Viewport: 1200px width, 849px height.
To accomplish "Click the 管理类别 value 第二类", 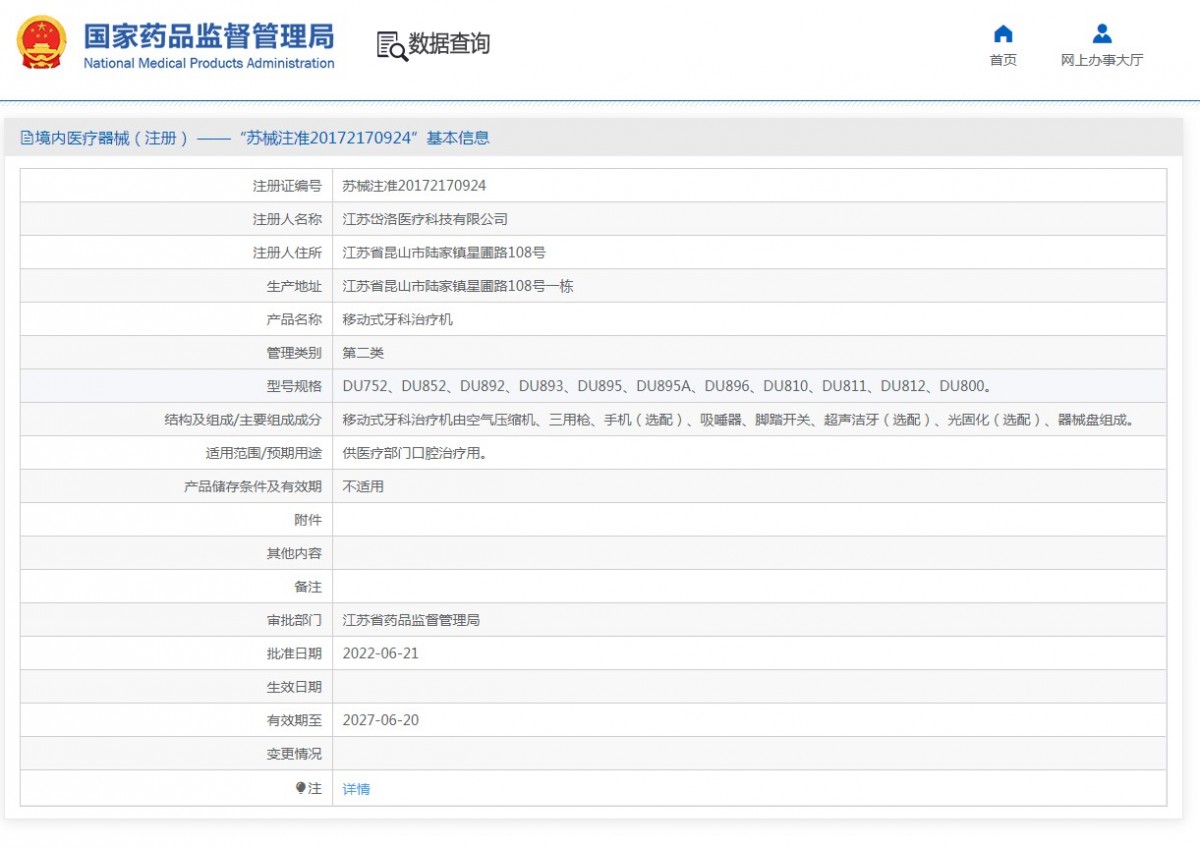I will click(363, 353).
